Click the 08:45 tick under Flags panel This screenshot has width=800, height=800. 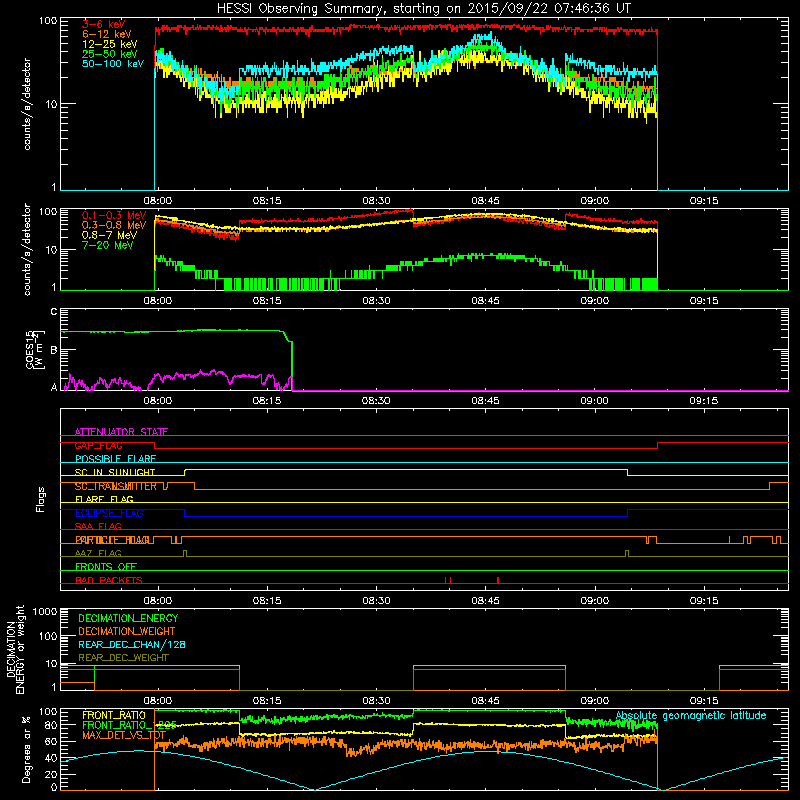485,601
